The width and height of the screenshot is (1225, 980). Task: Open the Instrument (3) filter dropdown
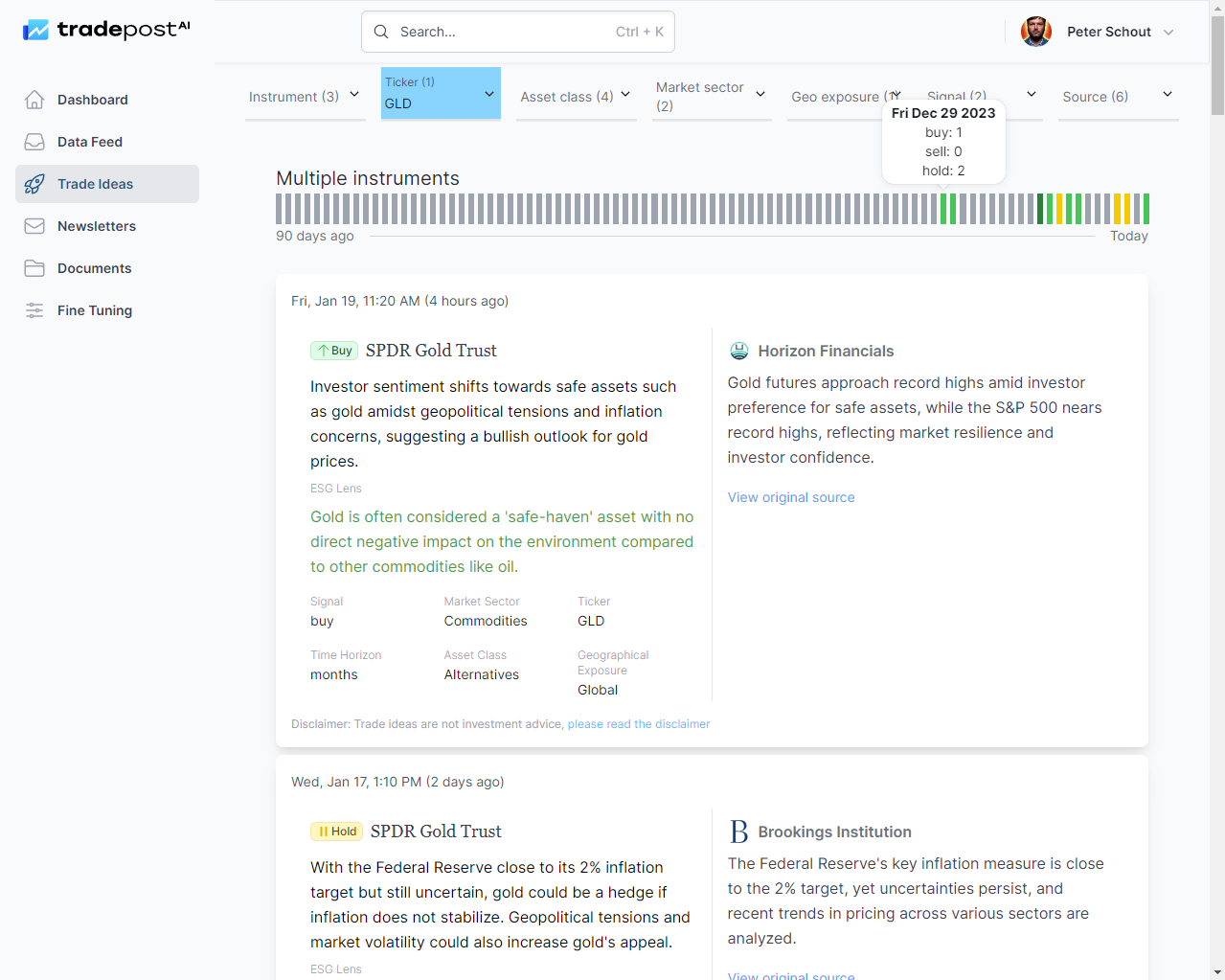pos(305,96)
